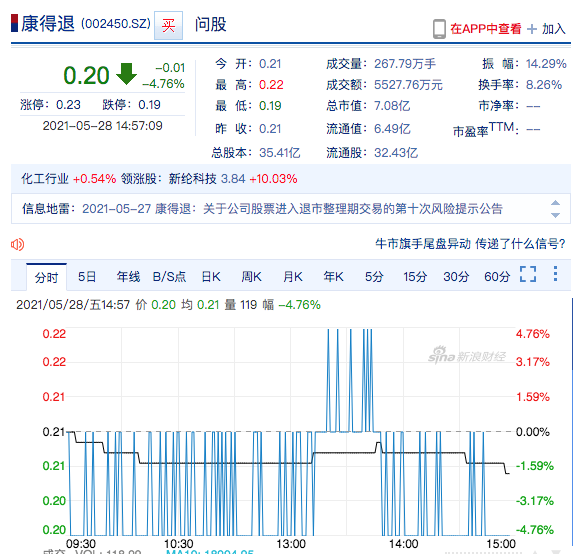Click the 流通股 32.43亿 value

(x=396, y=153)
